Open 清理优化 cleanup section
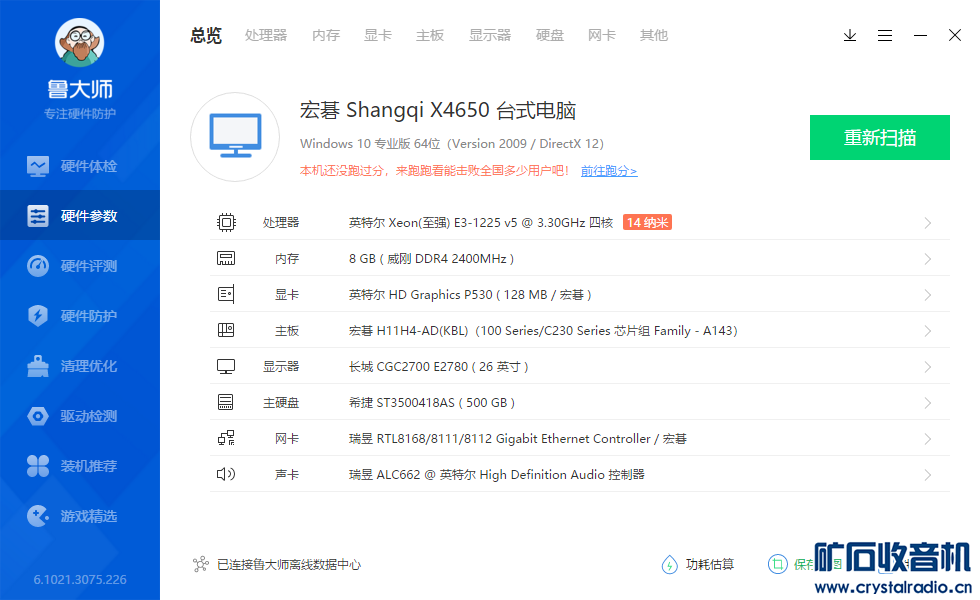 80,366
